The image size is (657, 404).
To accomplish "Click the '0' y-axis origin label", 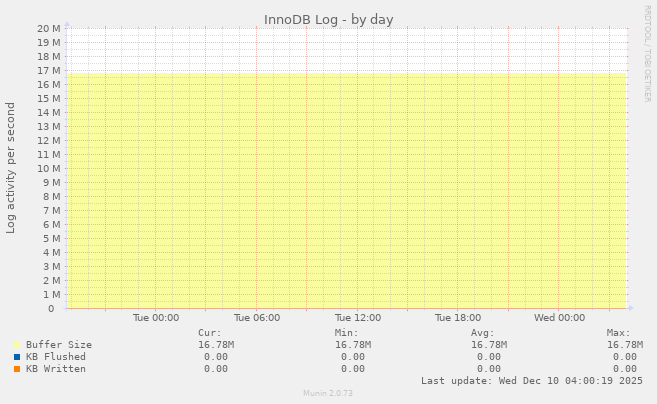I will pos(51,309).
